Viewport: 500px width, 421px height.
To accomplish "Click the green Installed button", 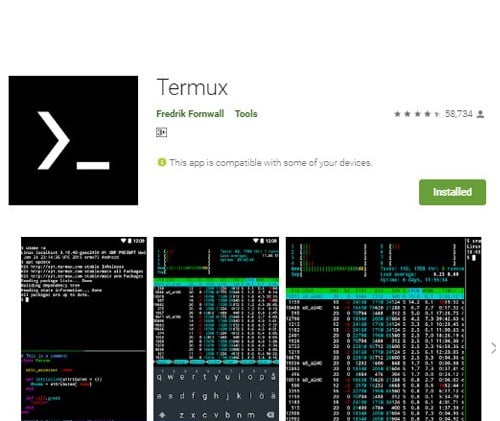I will click(452, 192).
